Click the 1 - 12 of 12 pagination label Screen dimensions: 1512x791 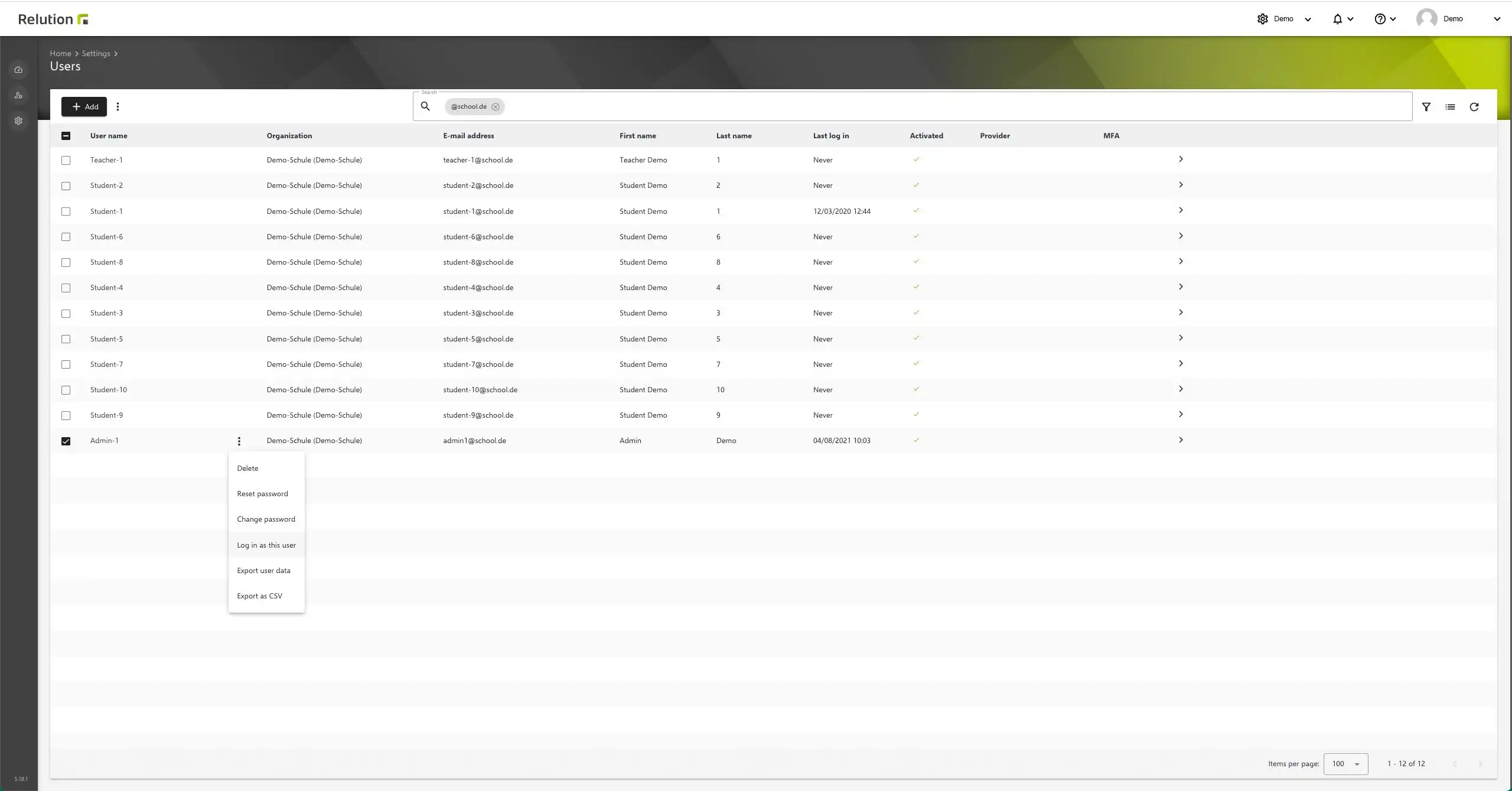(x=1406, y=764)
